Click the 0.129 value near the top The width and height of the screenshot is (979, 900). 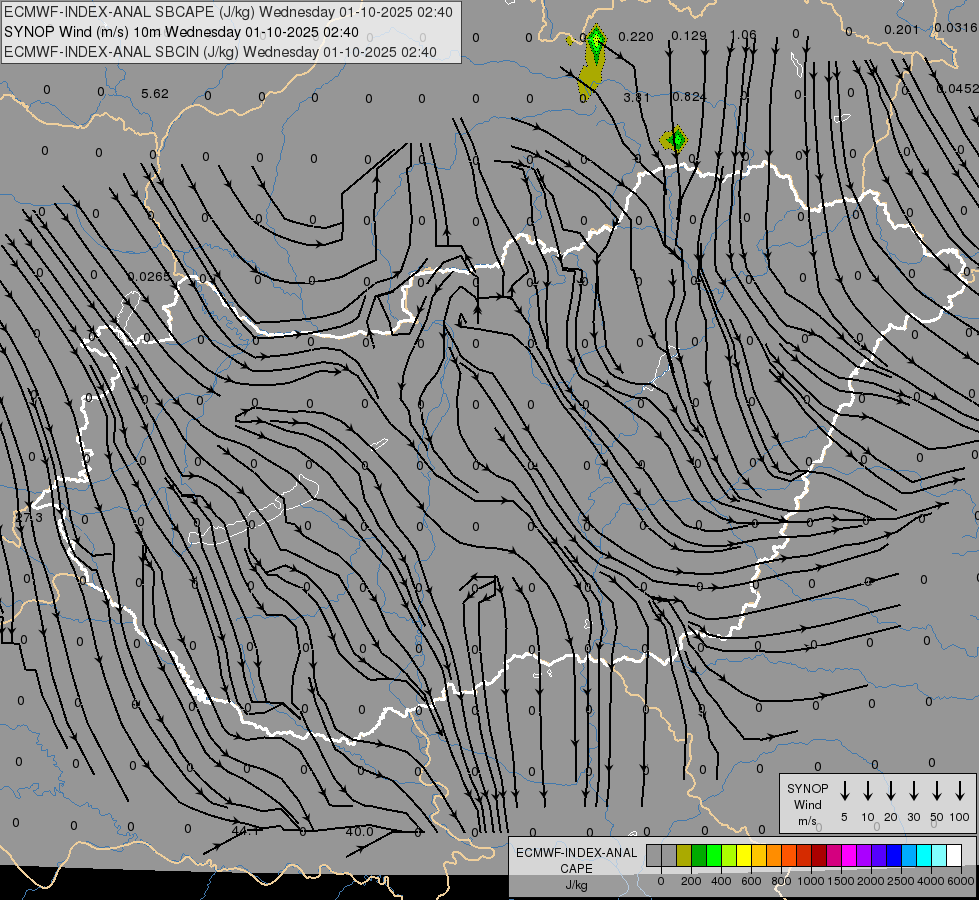point(689,36)
